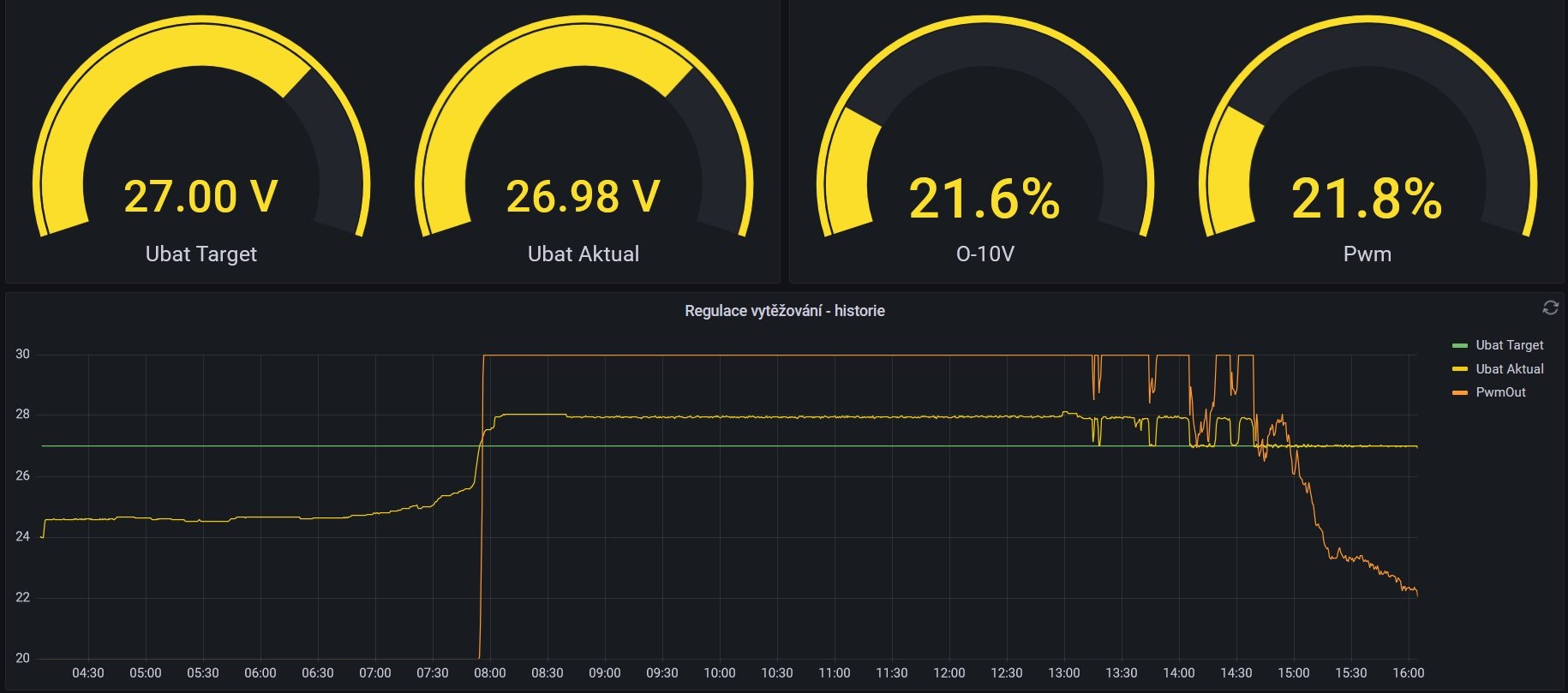Click the 26.98 V gauge value
The image size is (1568, 693).
click(x=583, y=196)
